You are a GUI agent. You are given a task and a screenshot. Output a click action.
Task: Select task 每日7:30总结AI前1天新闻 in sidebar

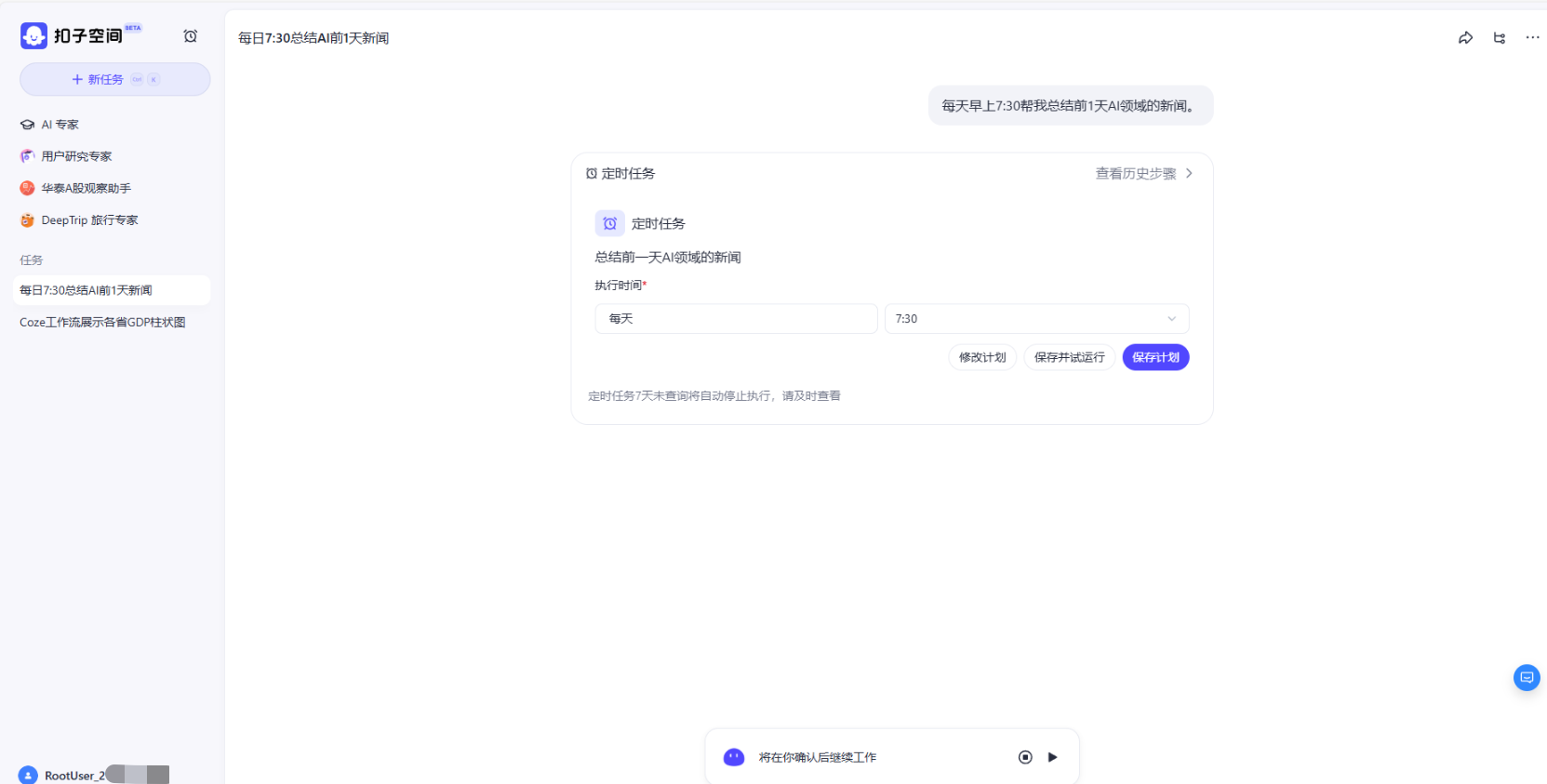pos(113,290)
